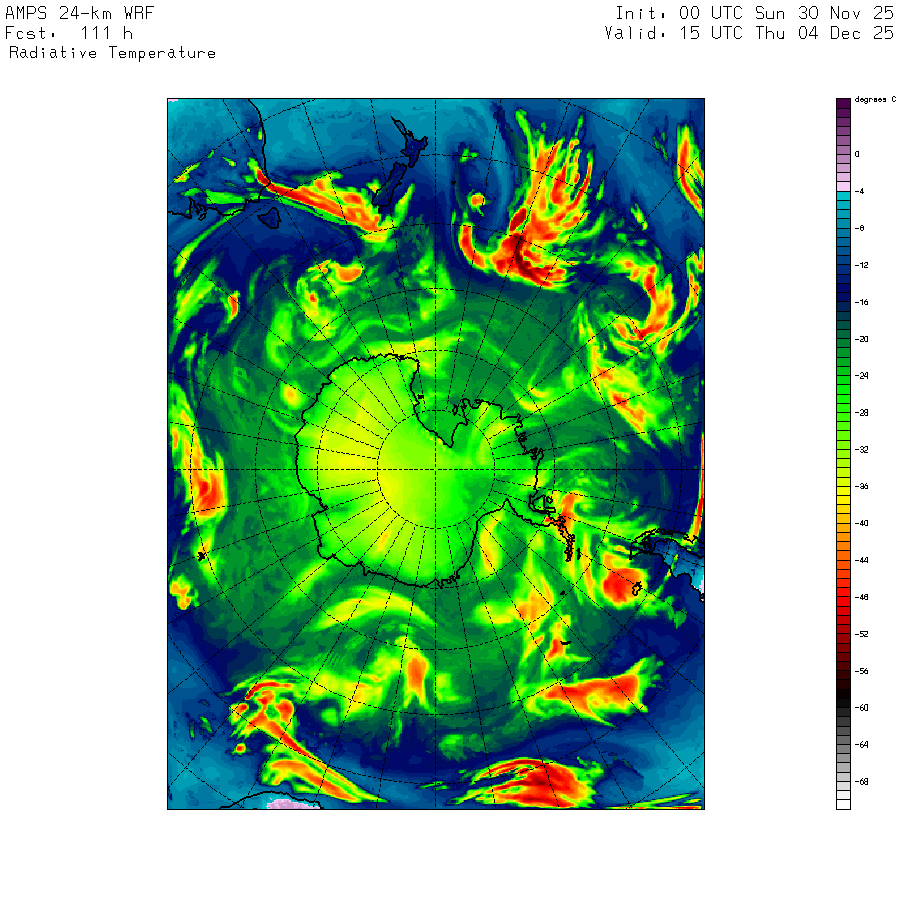Click the -20 value on the color scale
The image size is (900, 900).
tap(862, 339)
